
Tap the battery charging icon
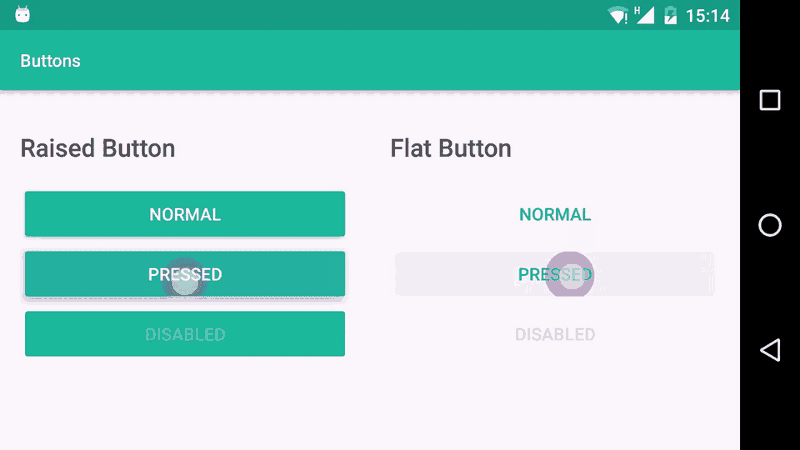click(x=670, y=15)
